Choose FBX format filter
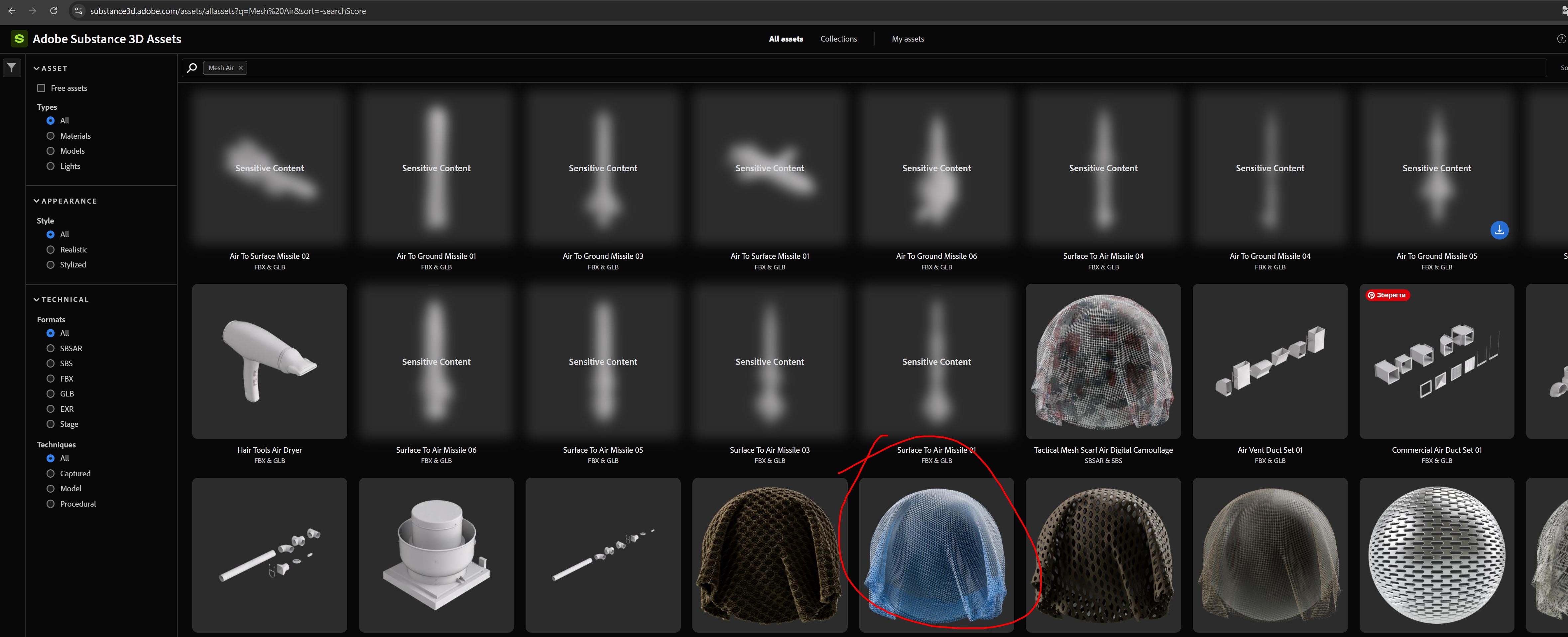The height and width of the screenshot is (637, 1568). 51,379
